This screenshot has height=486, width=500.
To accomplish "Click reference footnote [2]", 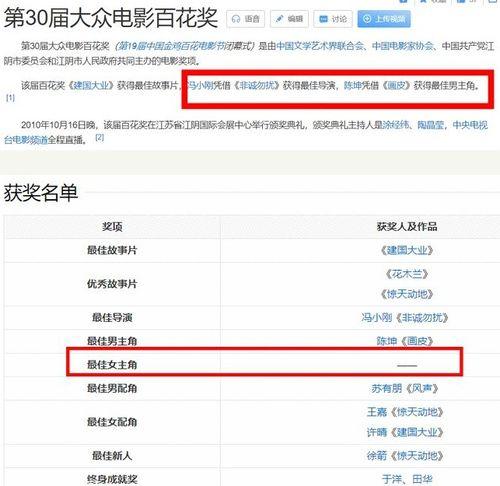I will [100, 137].
